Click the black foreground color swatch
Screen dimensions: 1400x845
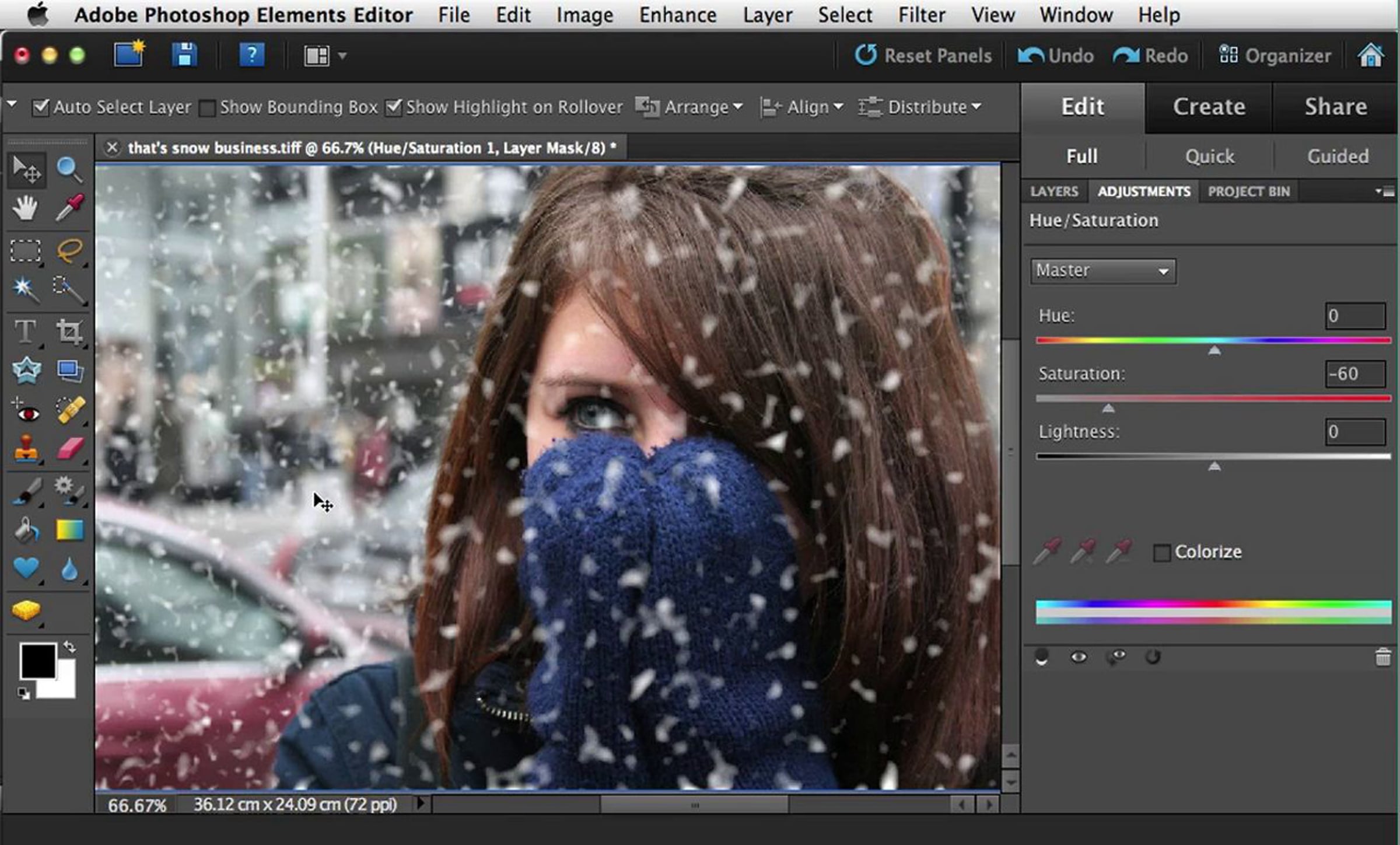[x=36, y=659]
